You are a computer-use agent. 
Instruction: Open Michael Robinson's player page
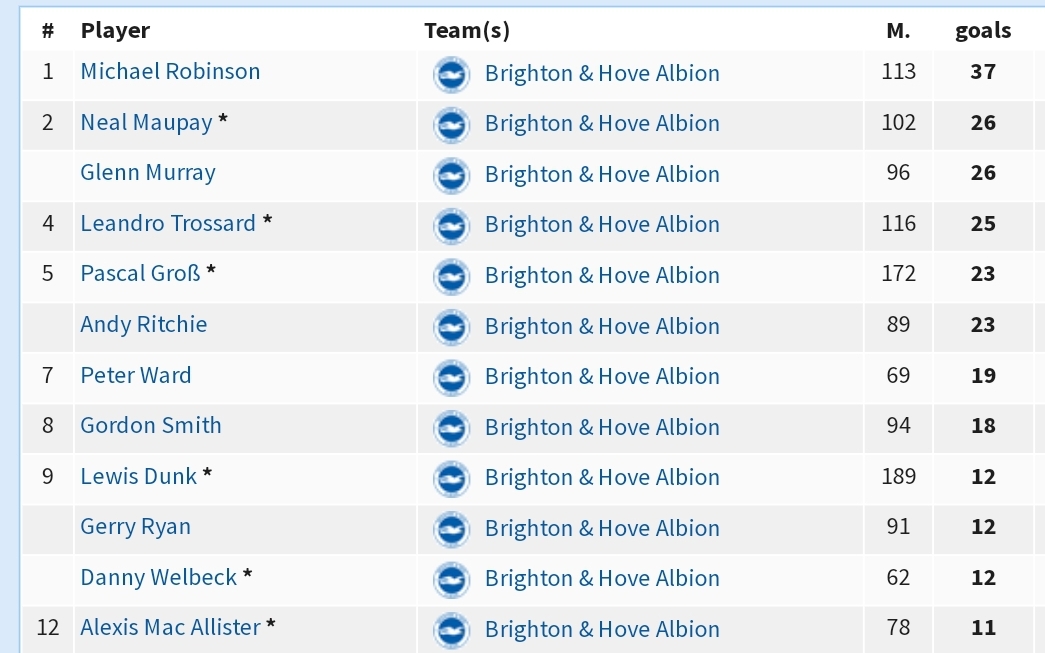coord(170,71)
